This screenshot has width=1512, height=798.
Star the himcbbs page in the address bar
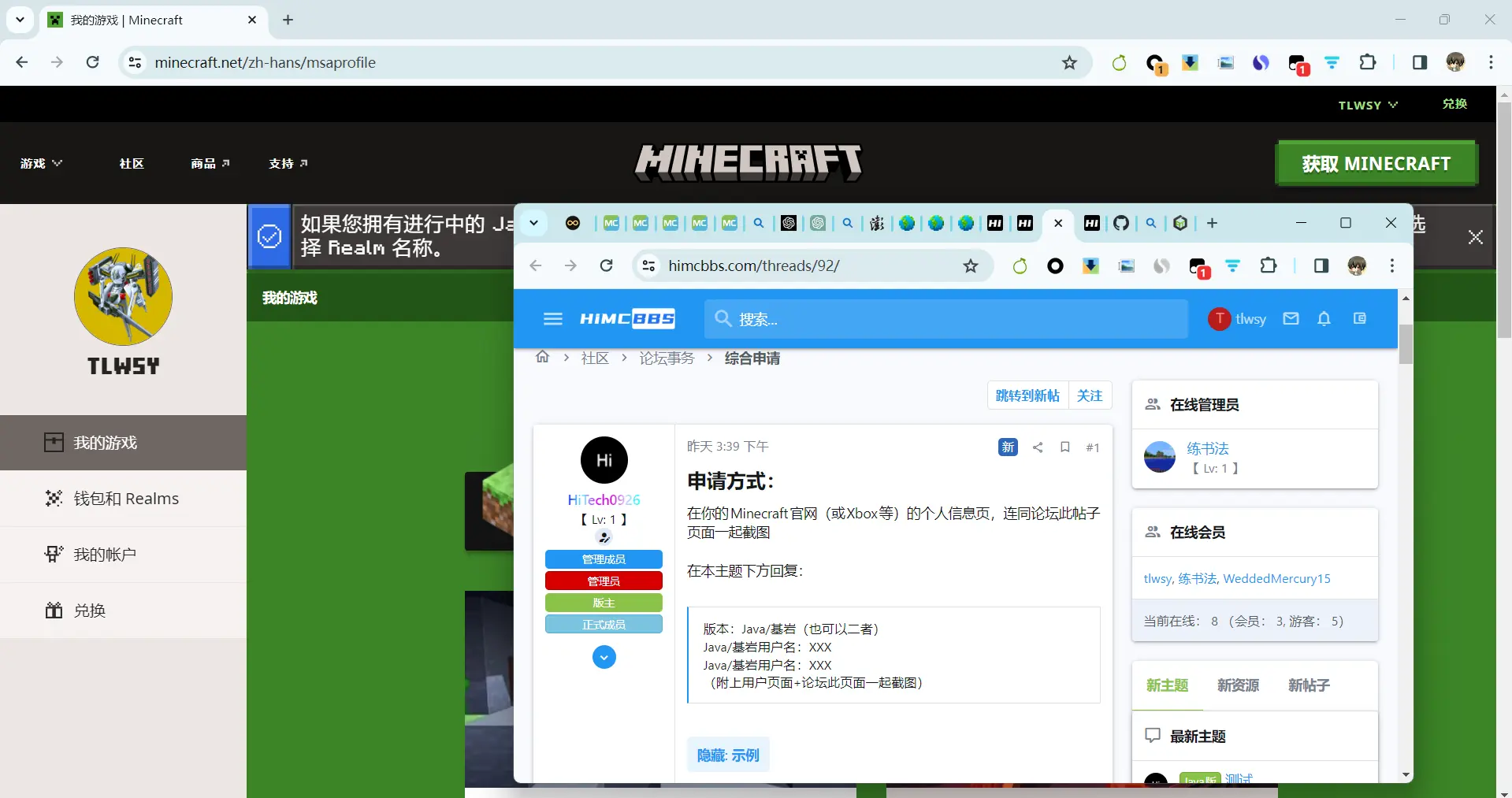click(x=971, y=265)
